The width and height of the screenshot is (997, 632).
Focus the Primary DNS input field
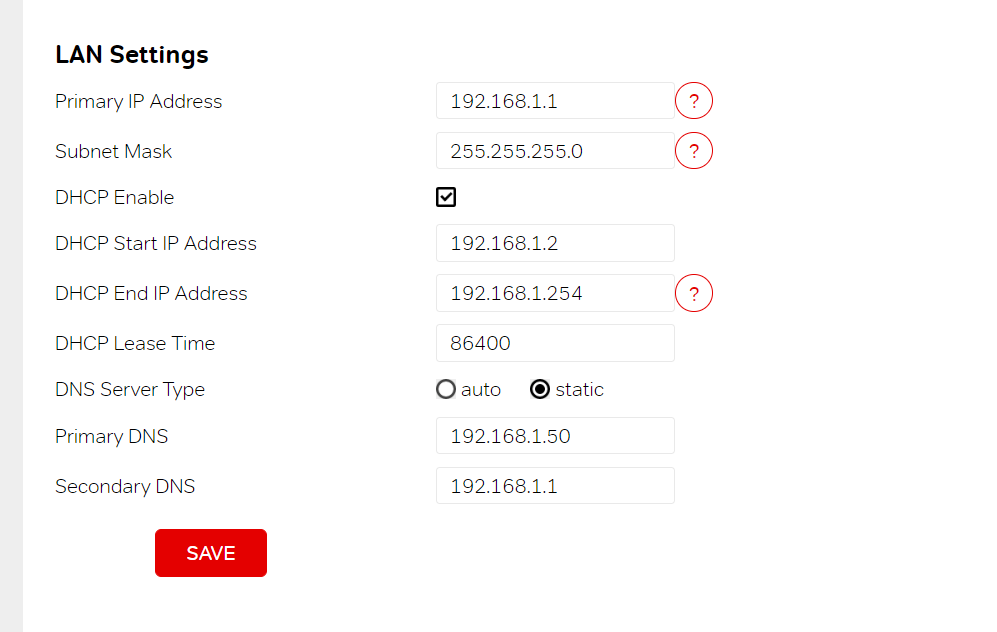point(555,436)
